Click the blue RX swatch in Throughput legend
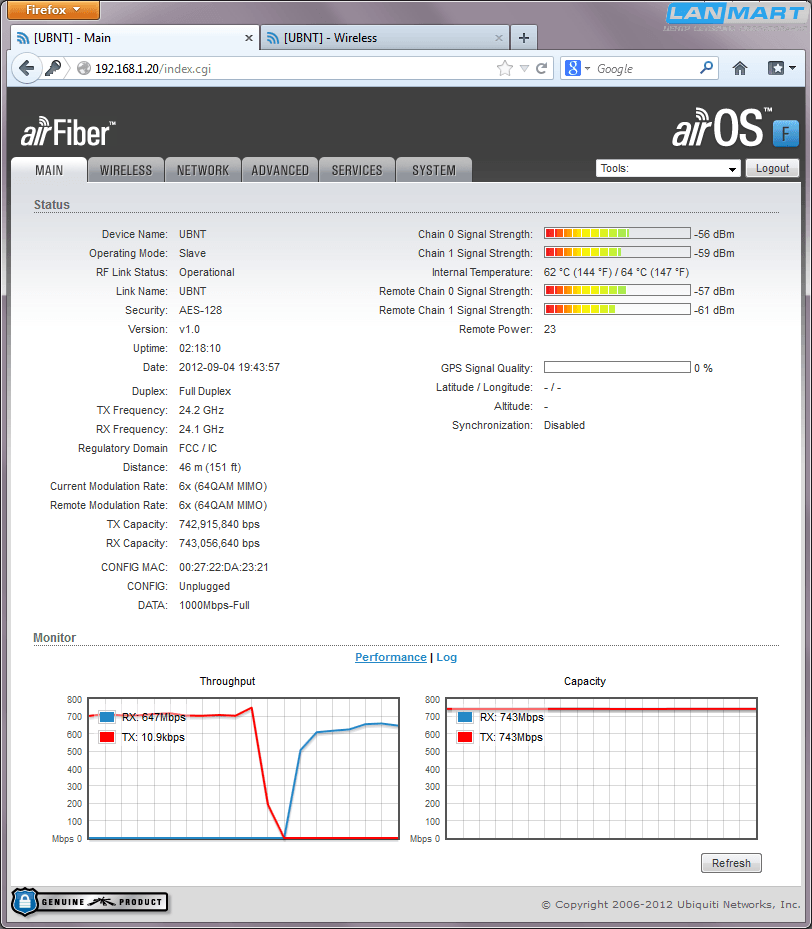This screenshot has width=812, height=929. [x=107, y=717]
